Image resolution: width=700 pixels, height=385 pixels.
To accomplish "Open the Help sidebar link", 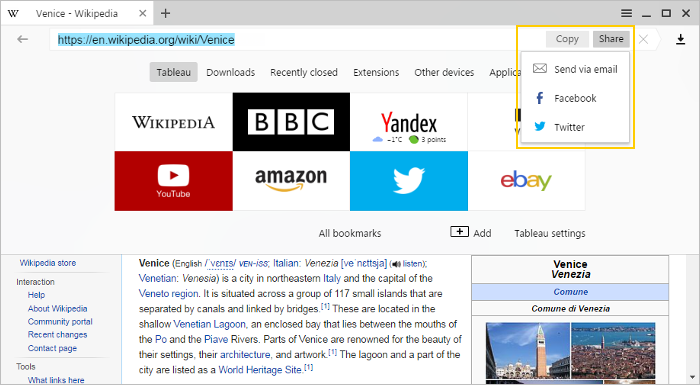I will (x=36, y=295).
